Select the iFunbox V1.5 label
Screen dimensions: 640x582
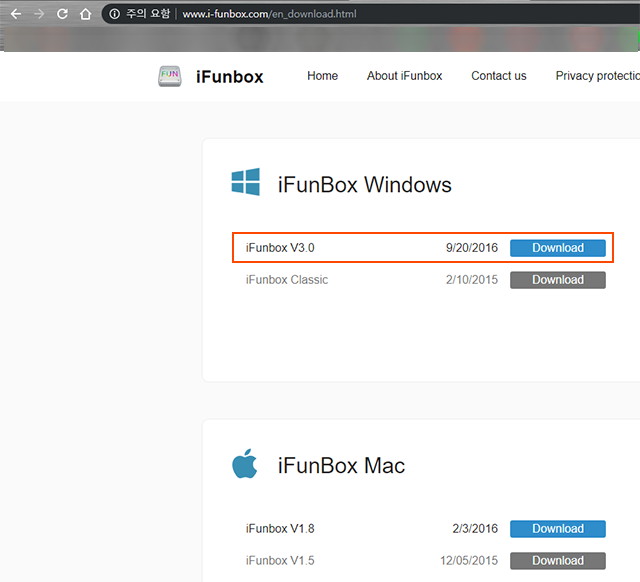point(280,561)
